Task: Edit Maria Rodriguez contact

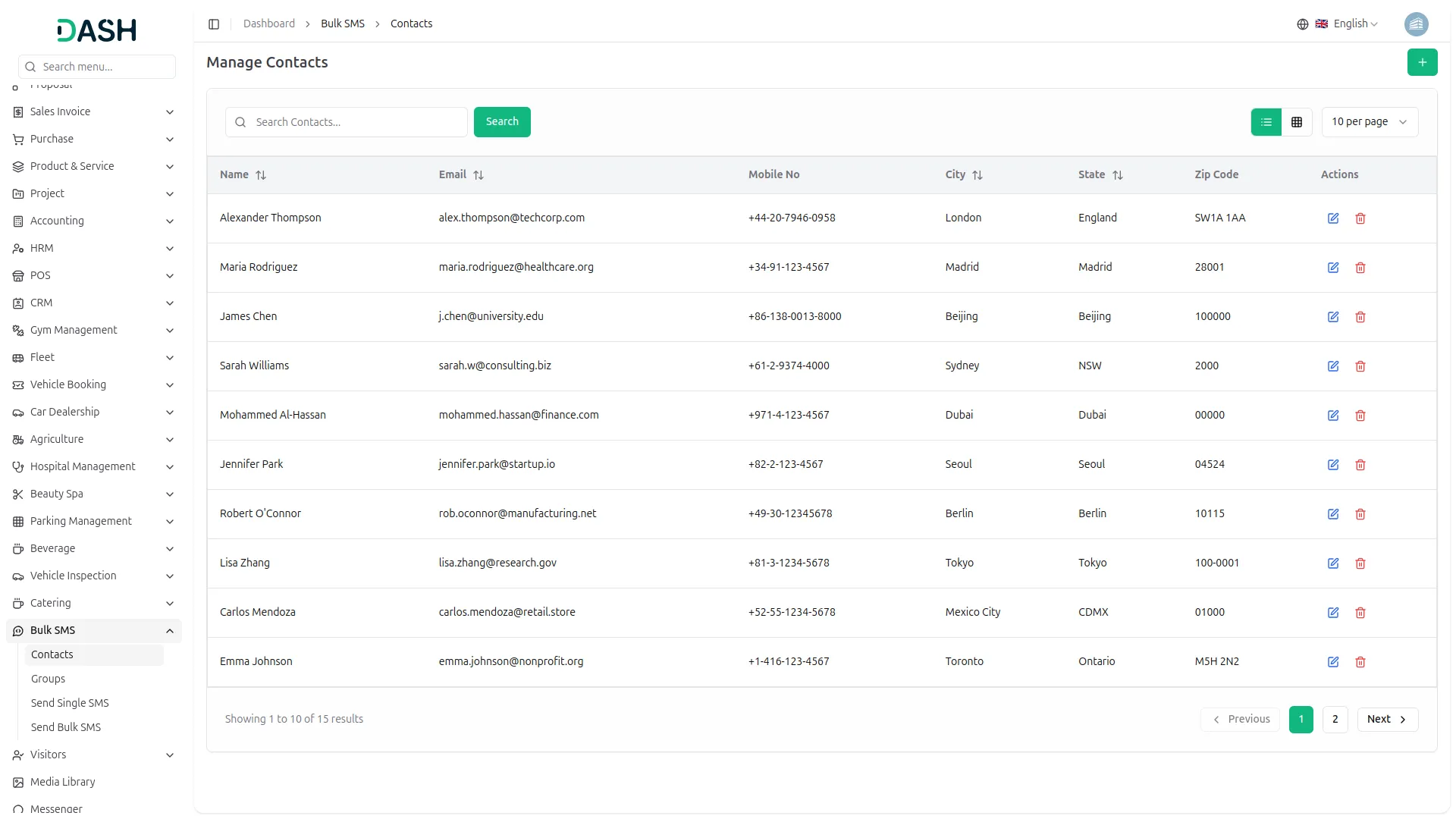Action: point(1333,268)
